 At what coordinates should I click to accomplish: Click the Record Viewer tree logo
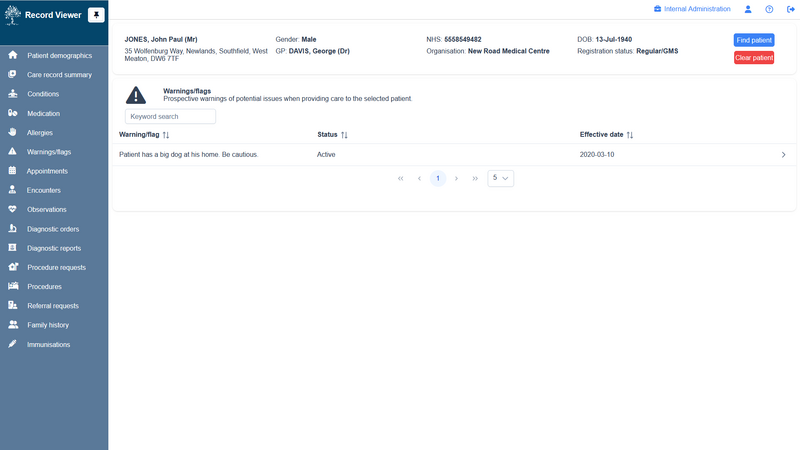pos(12,15)
